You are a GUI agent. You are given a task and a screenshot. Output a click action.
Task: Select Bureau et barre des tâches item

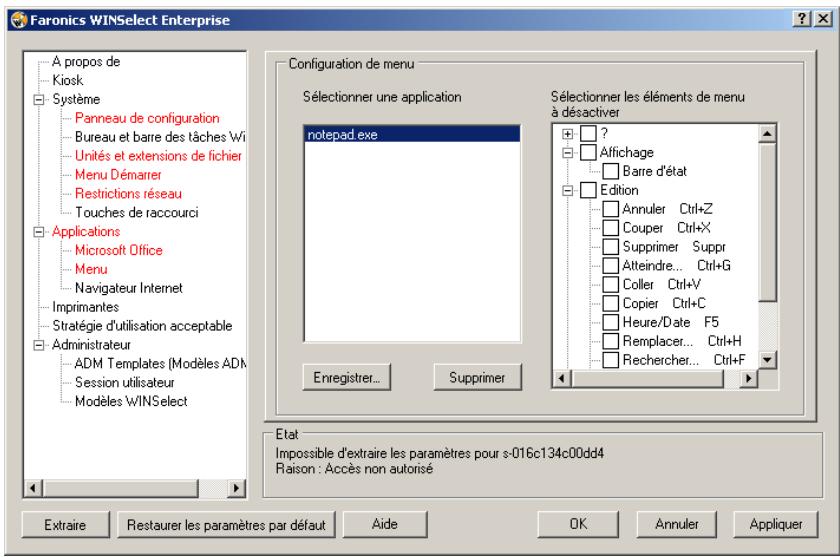(160, 137)
